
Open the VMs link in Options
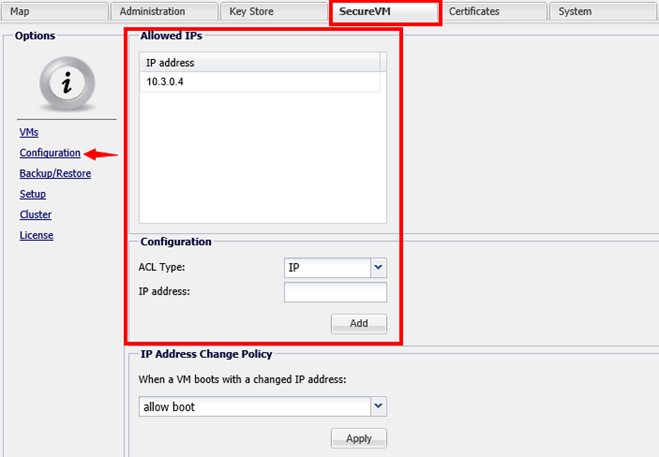pyautogui.click(x=29, y=132)
